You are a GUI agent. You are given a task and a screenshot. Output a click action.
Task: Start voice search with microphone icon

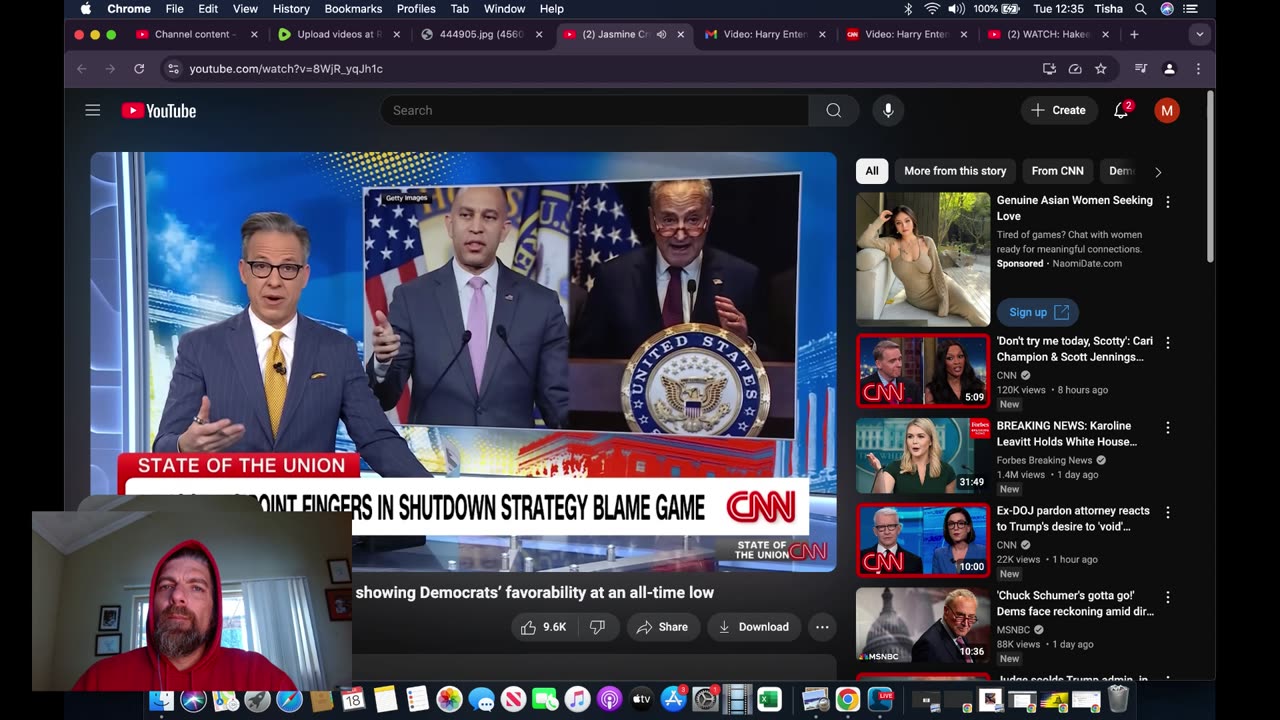(x=888, y=110)
